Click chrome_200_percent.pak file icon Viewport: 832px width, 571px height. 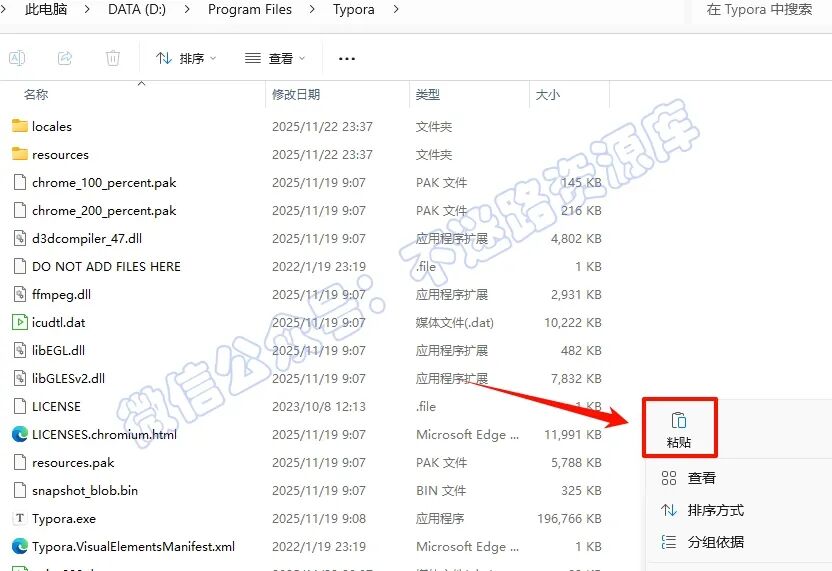pos(20,211)
